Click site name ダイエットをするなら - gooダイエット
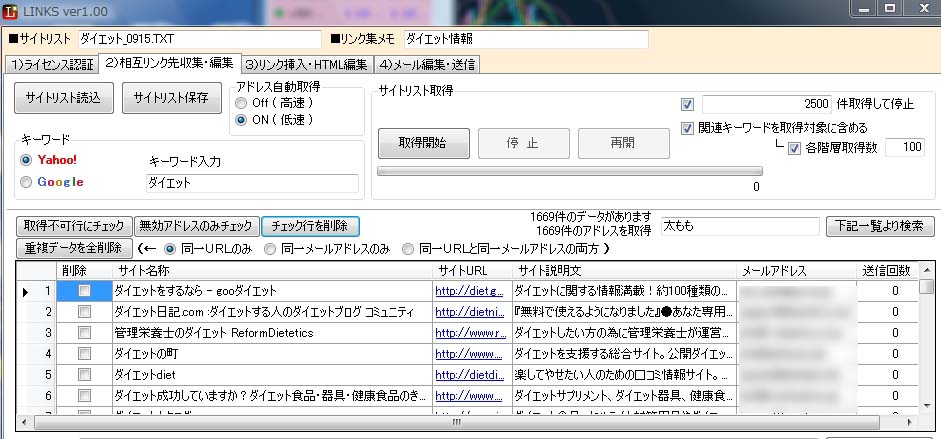This screenshot has width=941, height=439. (x=196, y=291)
